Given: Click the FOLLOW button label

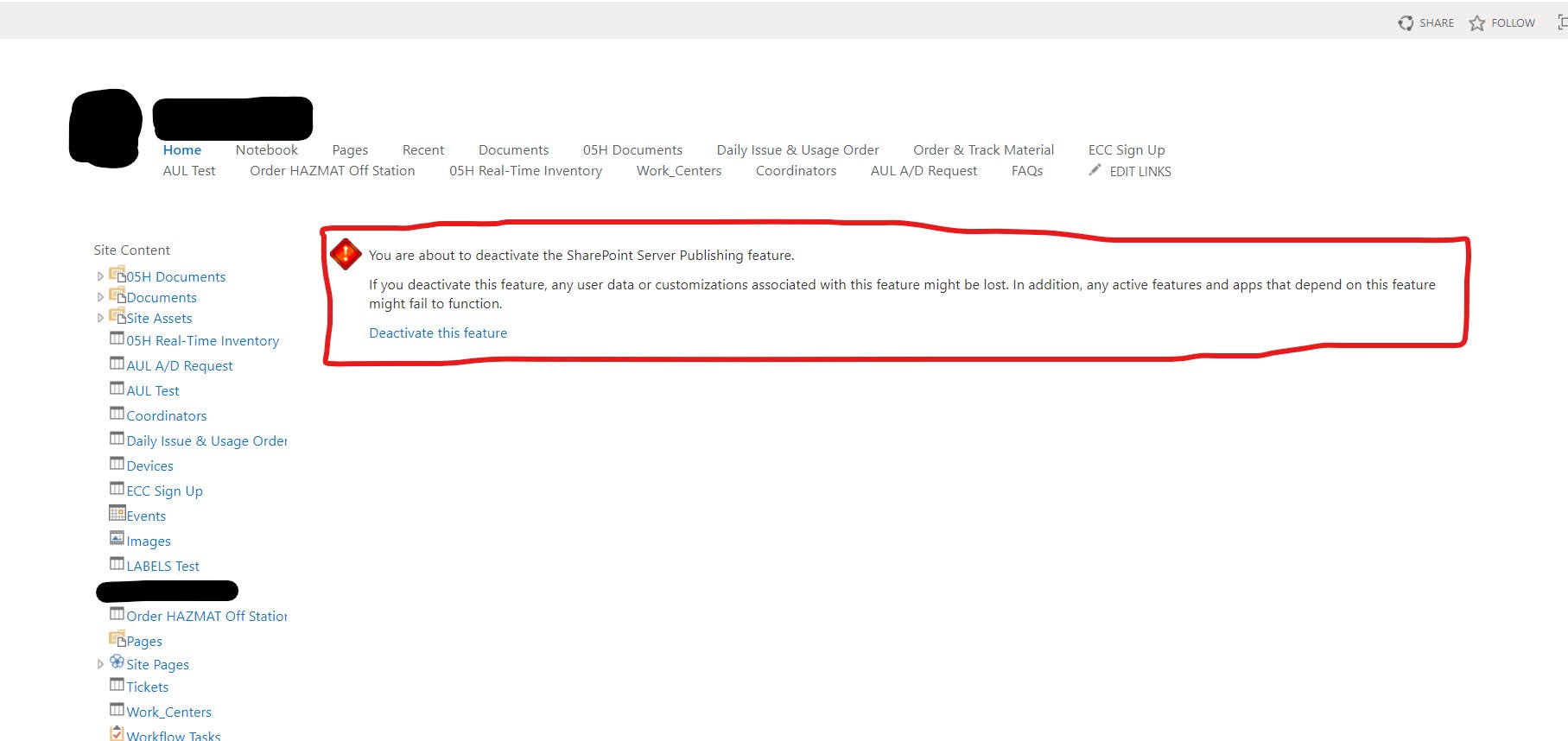Looking at the screenshot, I should pos(1514,23).
